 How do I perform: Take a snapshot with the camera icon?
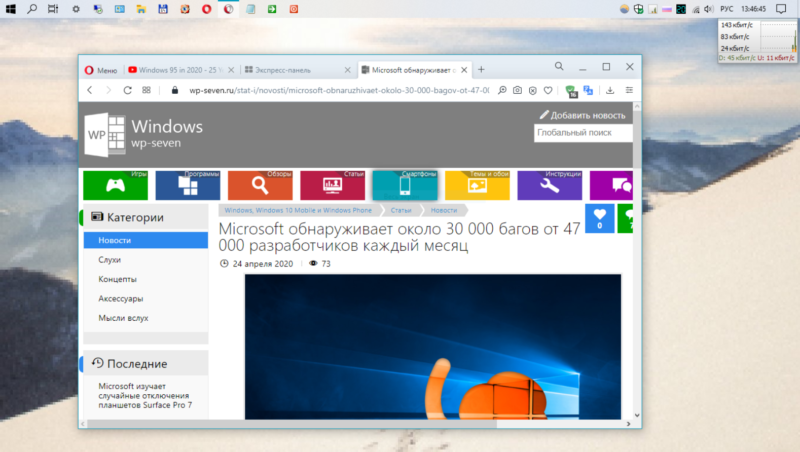click(517, 90)
